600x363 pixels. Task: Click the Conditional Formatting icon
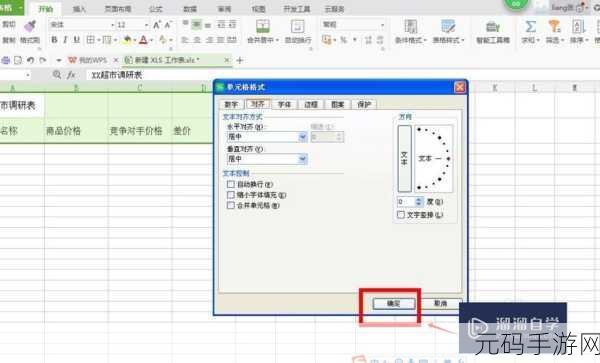coord(411,26)
